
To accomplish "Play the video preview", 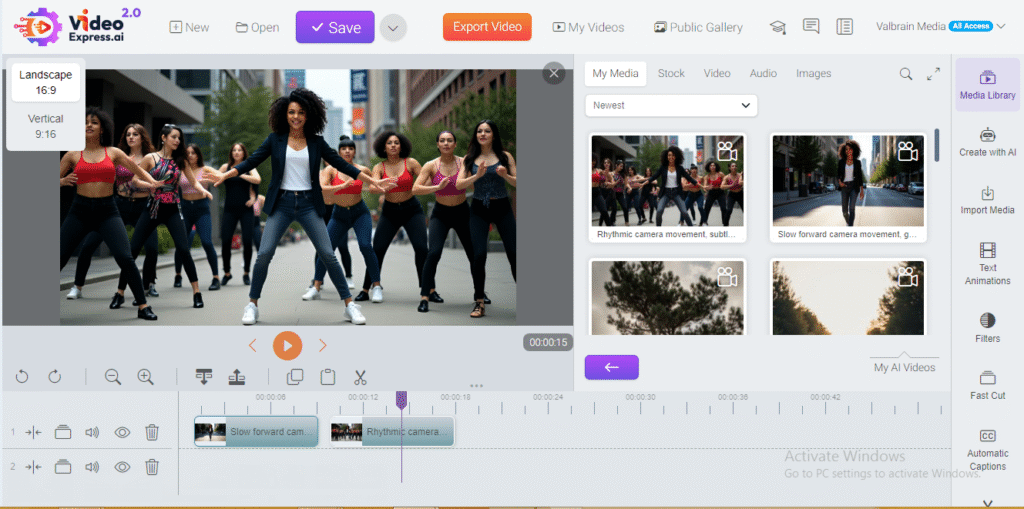I will pos(287,346).
